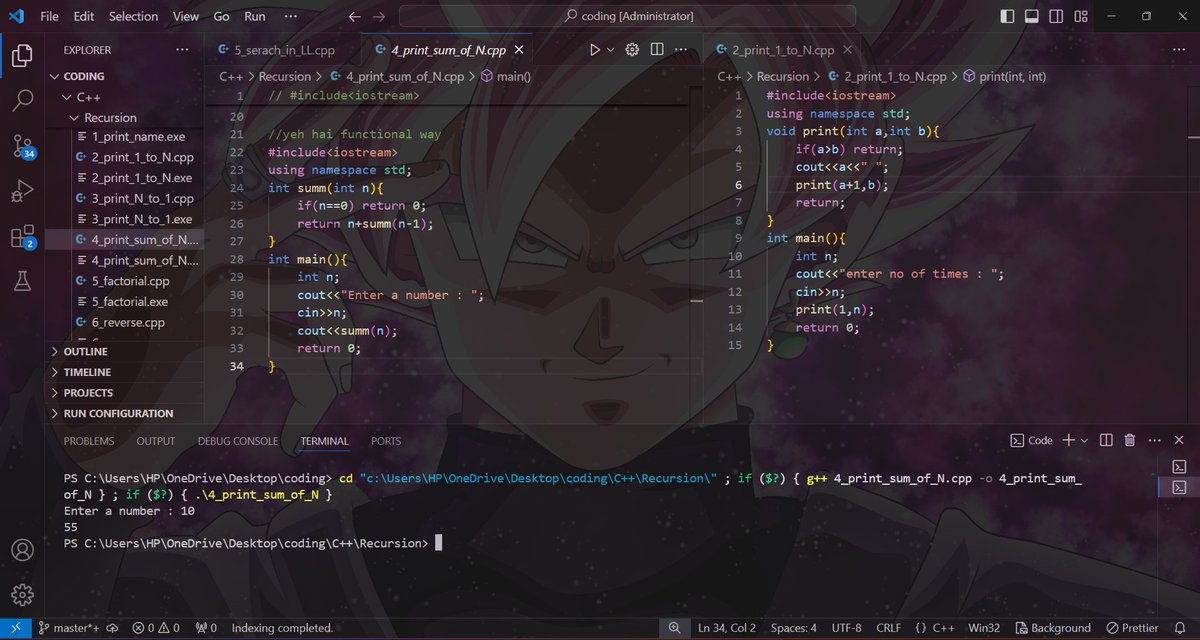The width and height of the screenshot is (1200, 640).
Task: Open notifications bell in status bar
Action: tap(1181, 628)
